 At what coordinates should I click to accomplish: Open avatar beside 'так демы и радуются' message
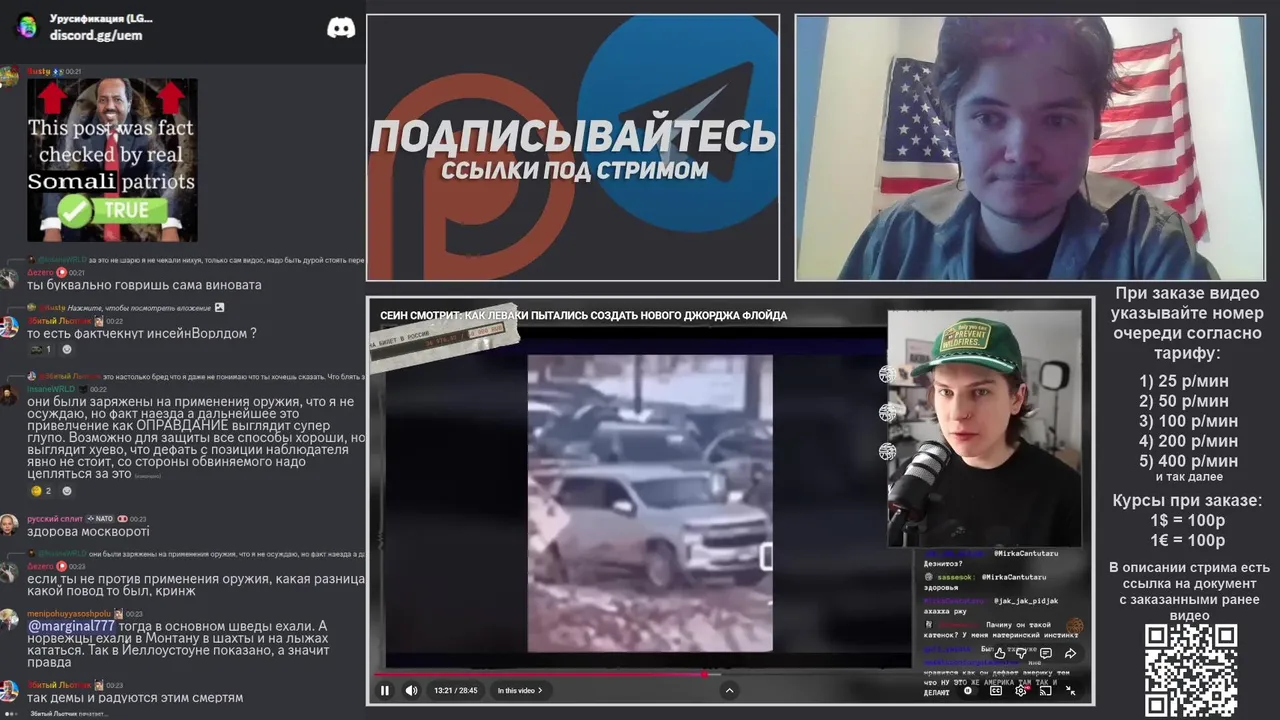[8, 691]
